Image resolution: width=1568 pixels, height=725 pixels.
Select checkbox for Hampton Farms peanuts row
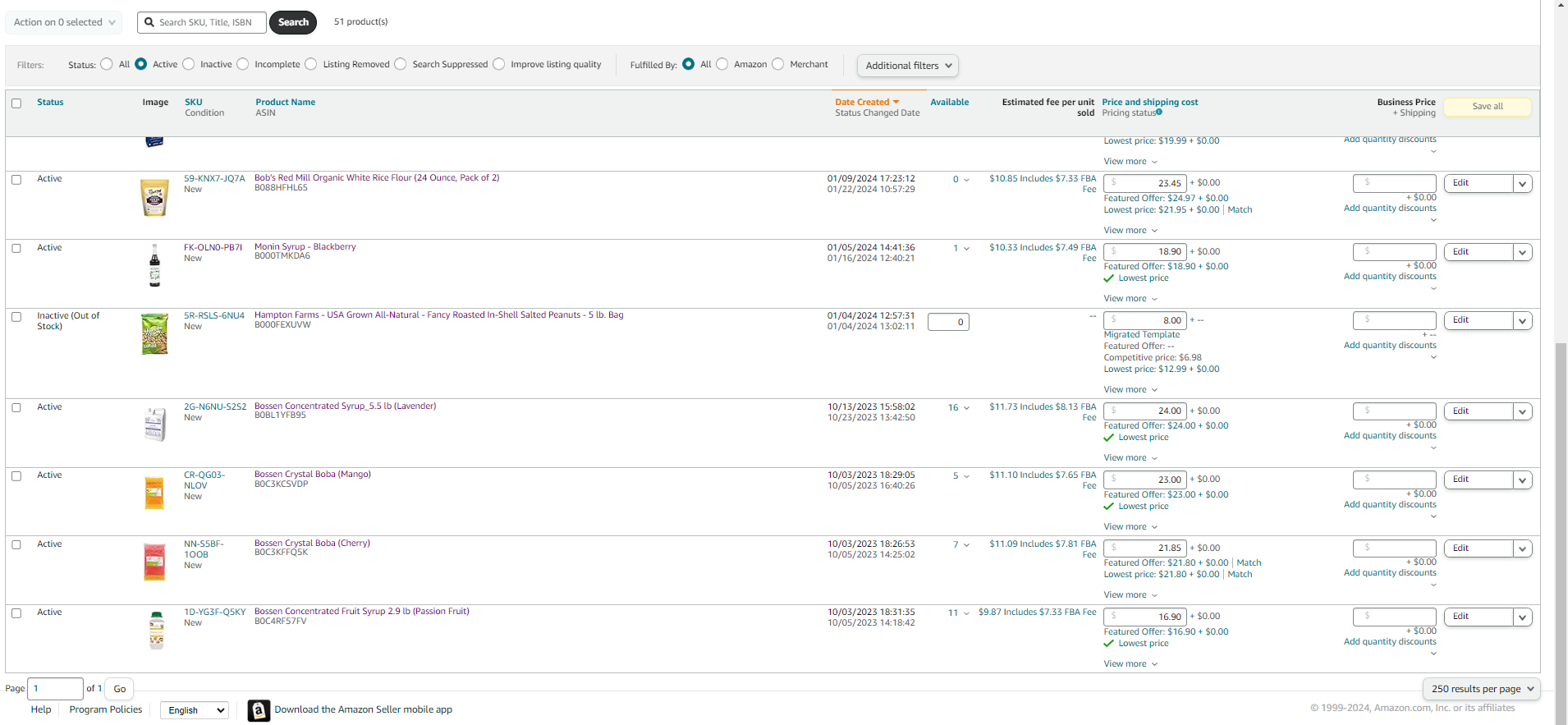tap(16, 317)
